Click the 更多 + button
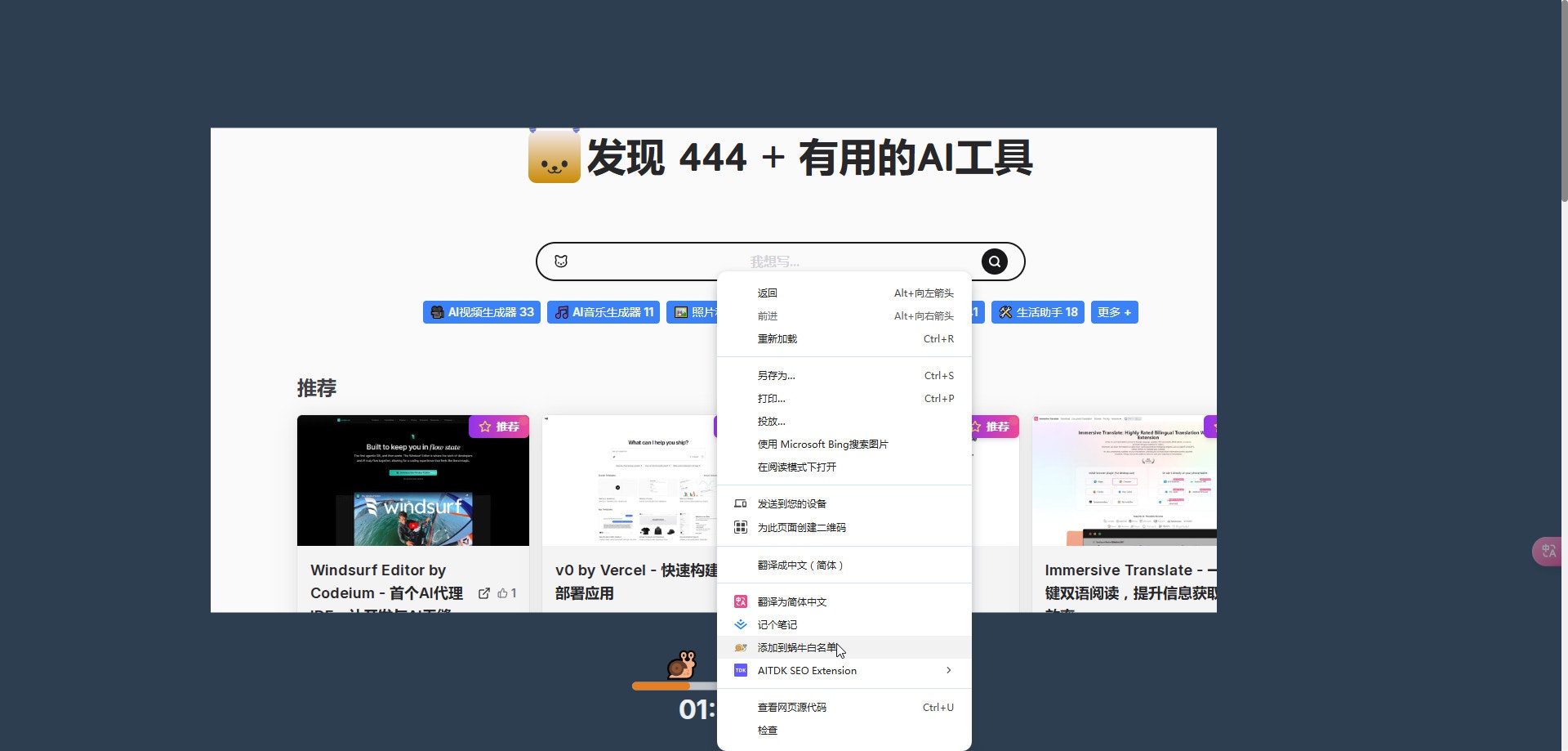The height and width of the screenshot is (751, 1568). [x=1115, y=312]
